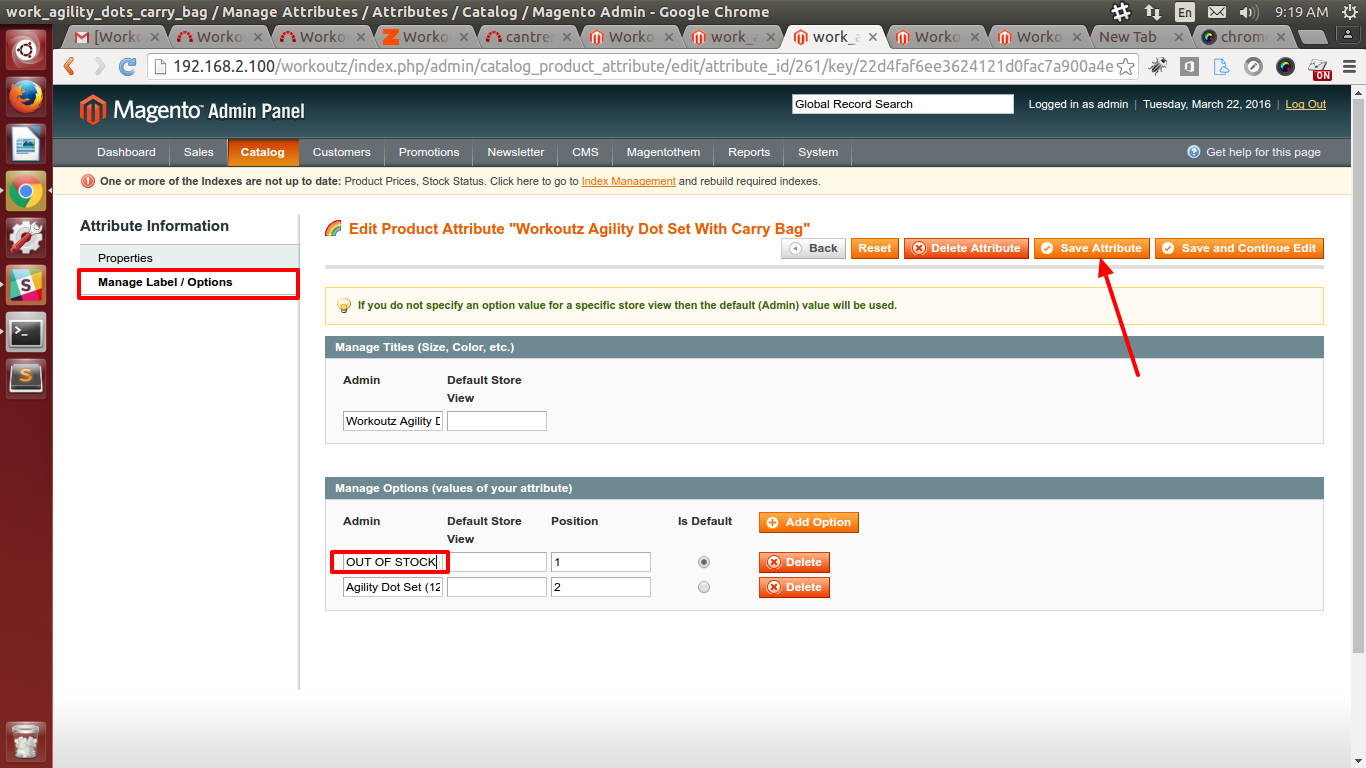Click Chrome's forward navigation arrow

click(98, 67)
